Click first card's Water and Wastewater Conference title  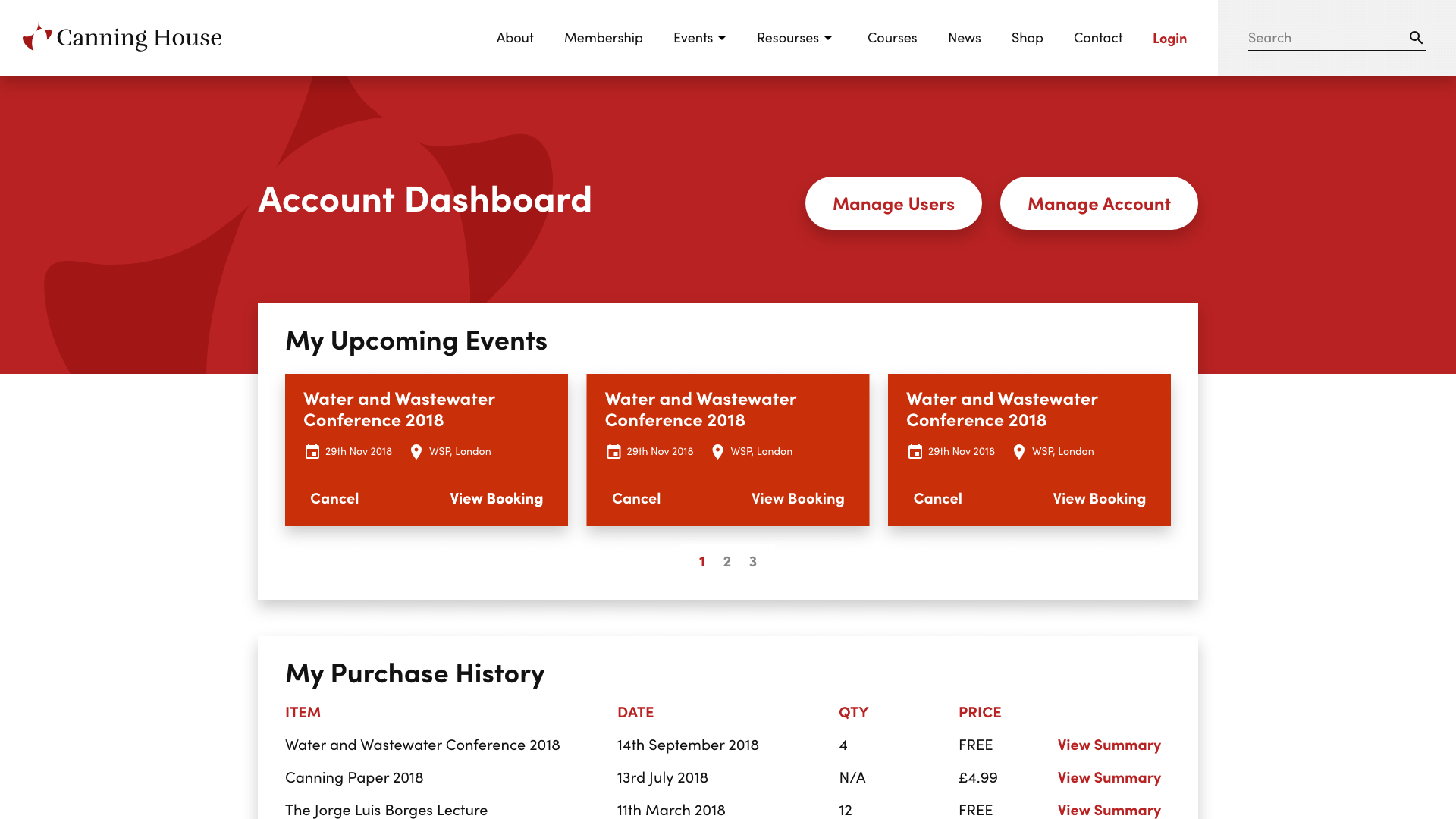click(399, 409)
